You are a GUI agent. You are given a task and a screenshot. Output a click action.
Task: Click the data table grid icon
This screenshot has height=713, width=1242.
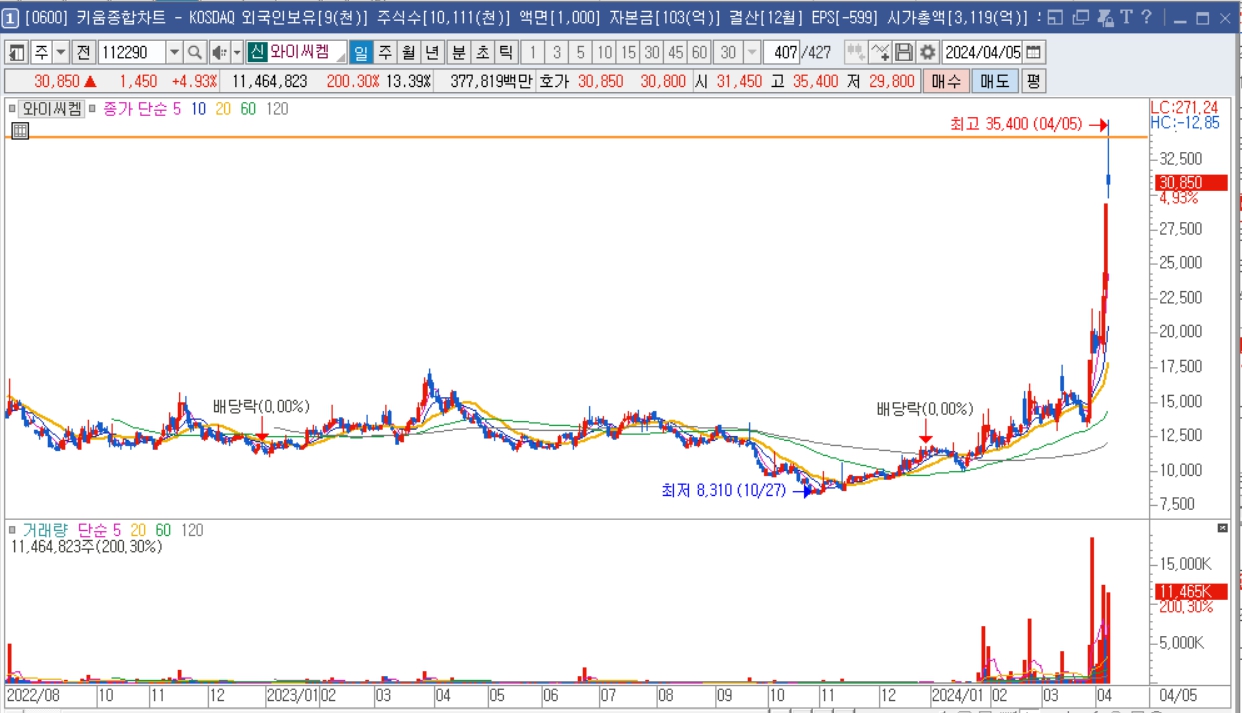point(19,130)
